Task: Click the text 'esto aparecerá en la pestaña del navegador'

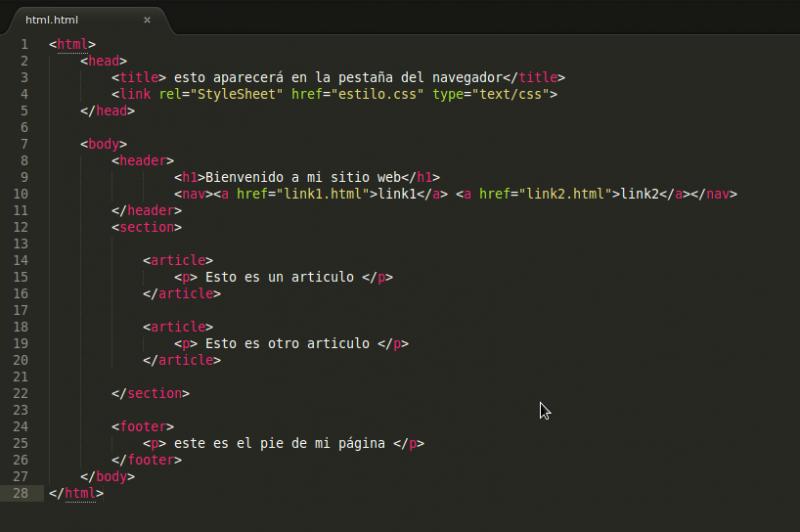Action: click(338, 78)
